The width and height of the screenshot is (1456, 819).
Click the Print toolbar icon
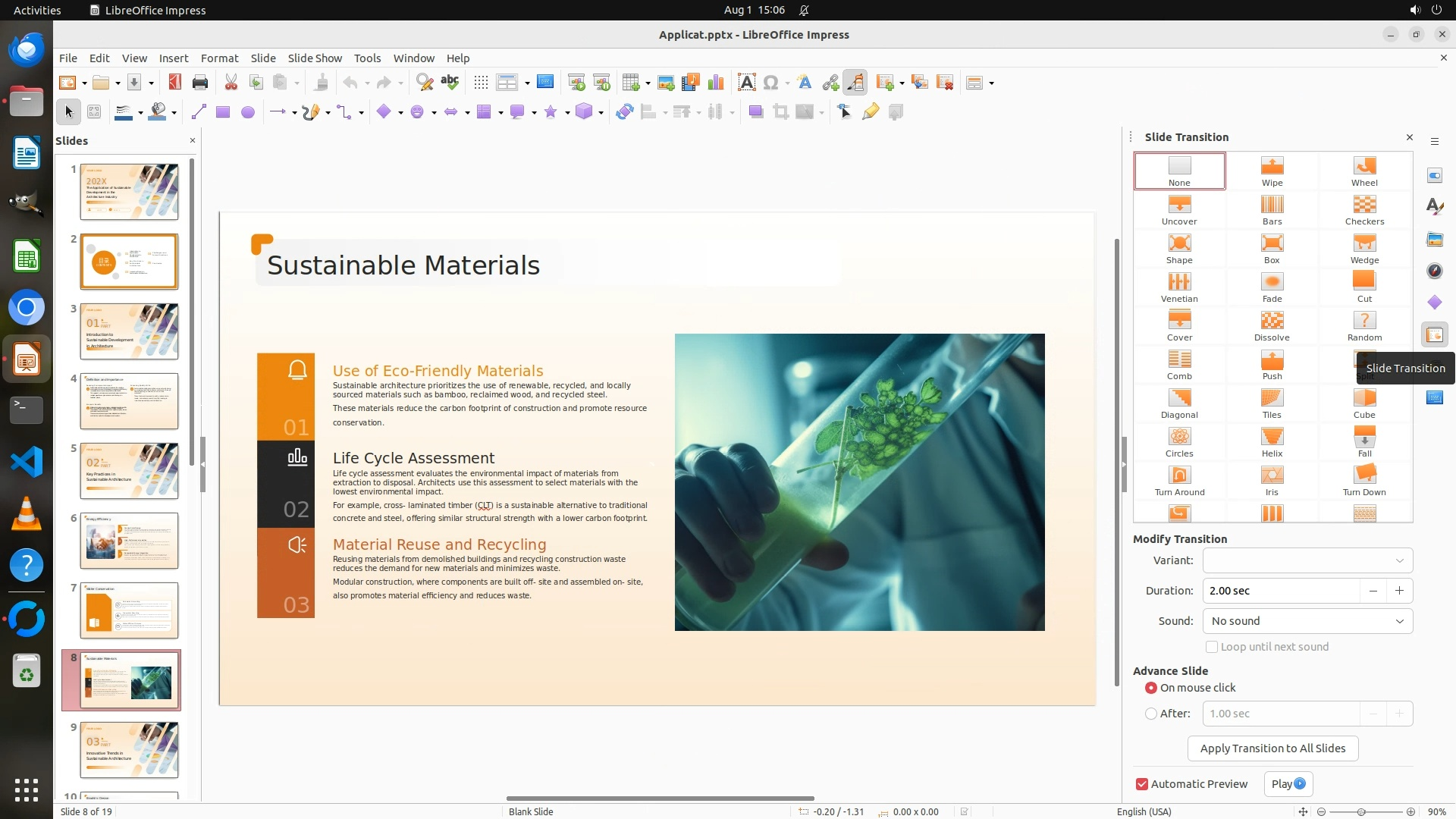(x=200, y=83)
